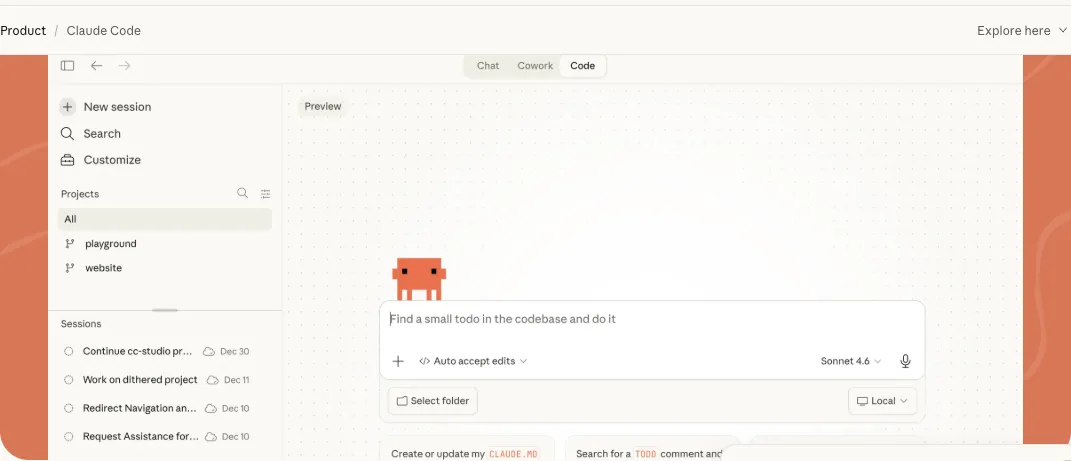Click the orange pixel crab mascot
Image resolution: width=1071 pixels, height=461 pixels.
coord(419,279)
